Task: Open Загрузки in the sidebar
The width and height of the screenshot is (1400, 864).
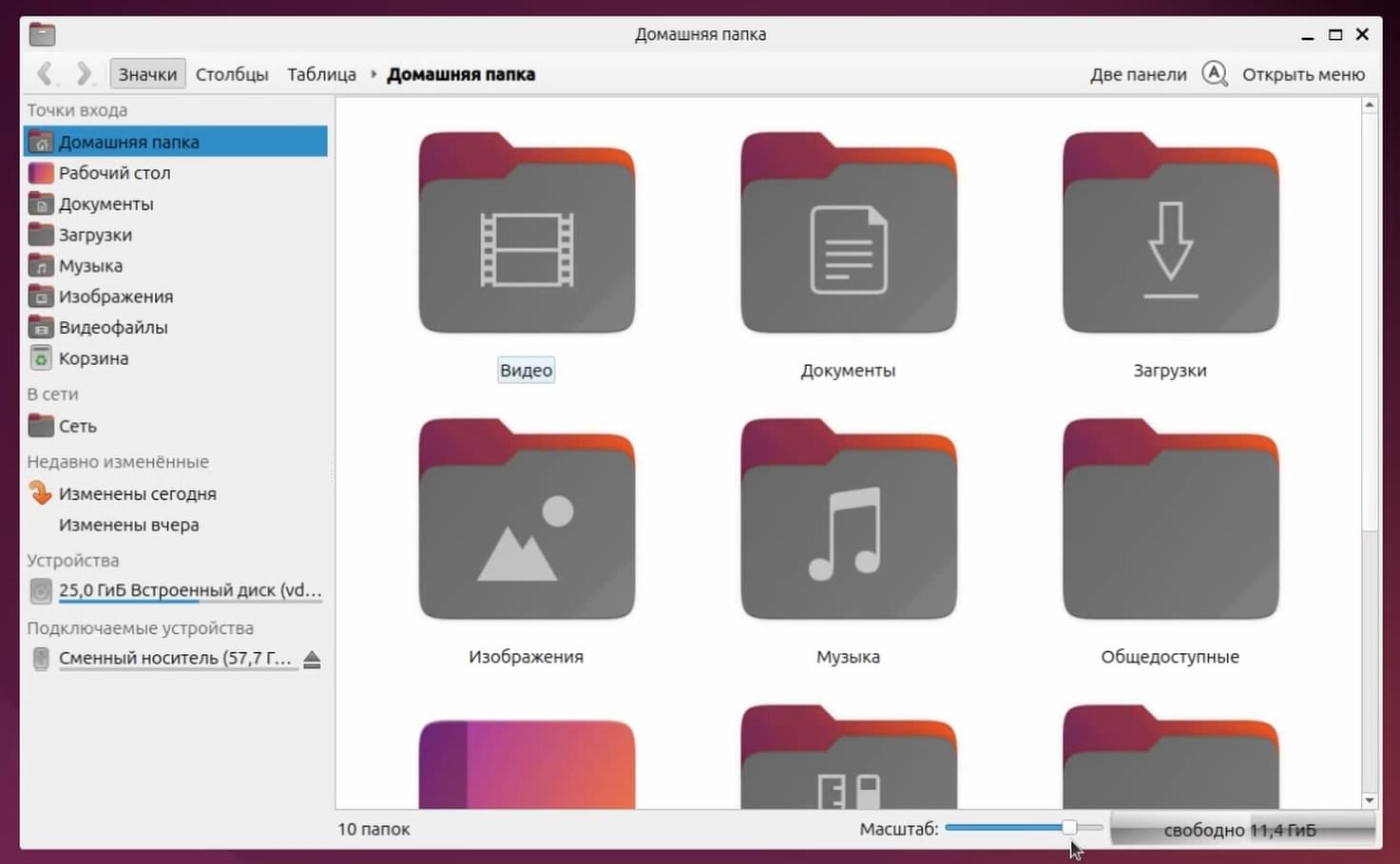Action: 176,235
